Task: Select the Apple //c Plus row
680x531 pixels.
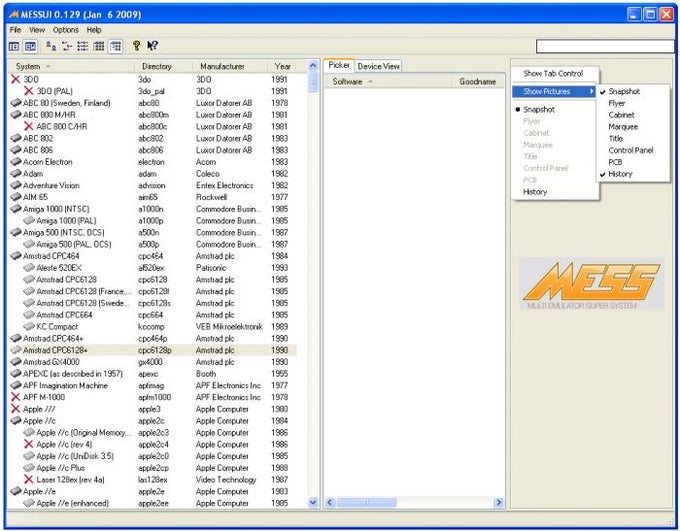Action: tap(153, 468)
